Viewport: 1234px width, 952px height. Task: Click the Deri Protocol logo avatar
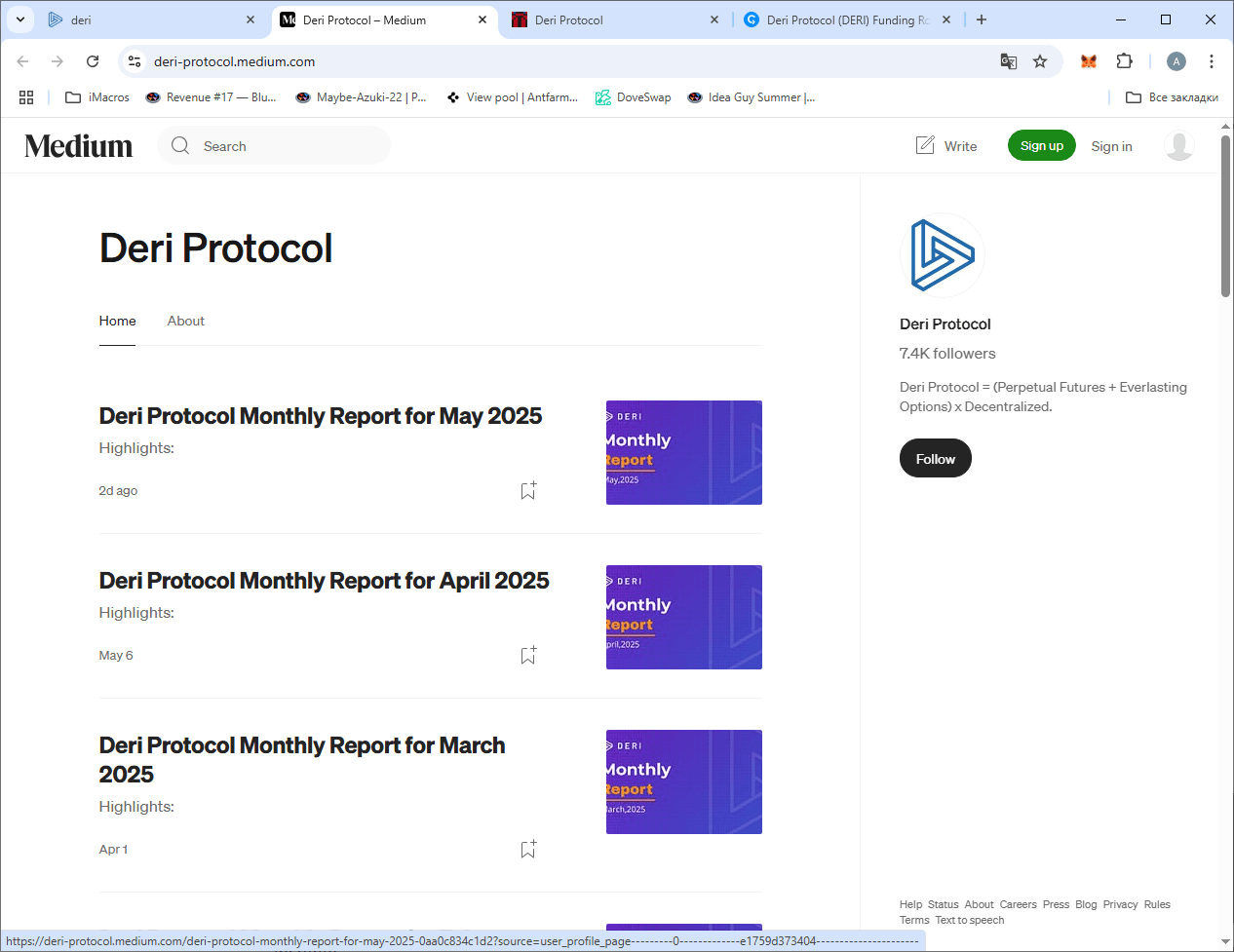pos(943,255)
